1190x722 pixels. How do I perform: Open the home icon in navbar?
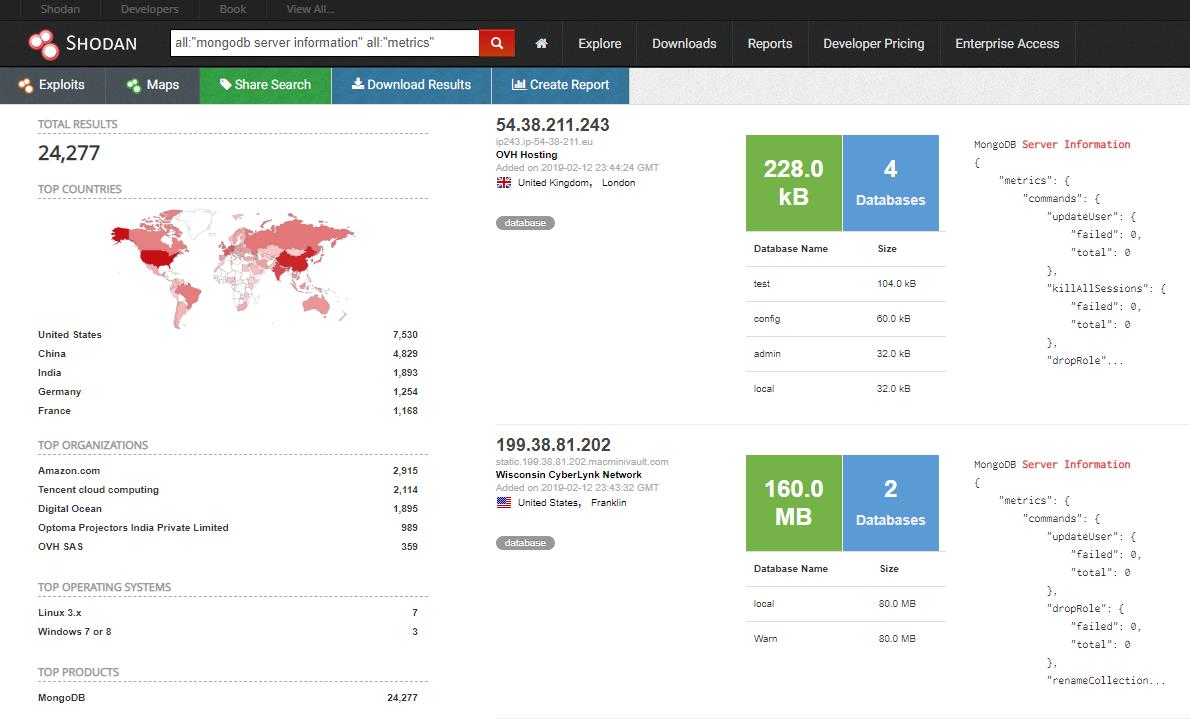pos(541,43)
